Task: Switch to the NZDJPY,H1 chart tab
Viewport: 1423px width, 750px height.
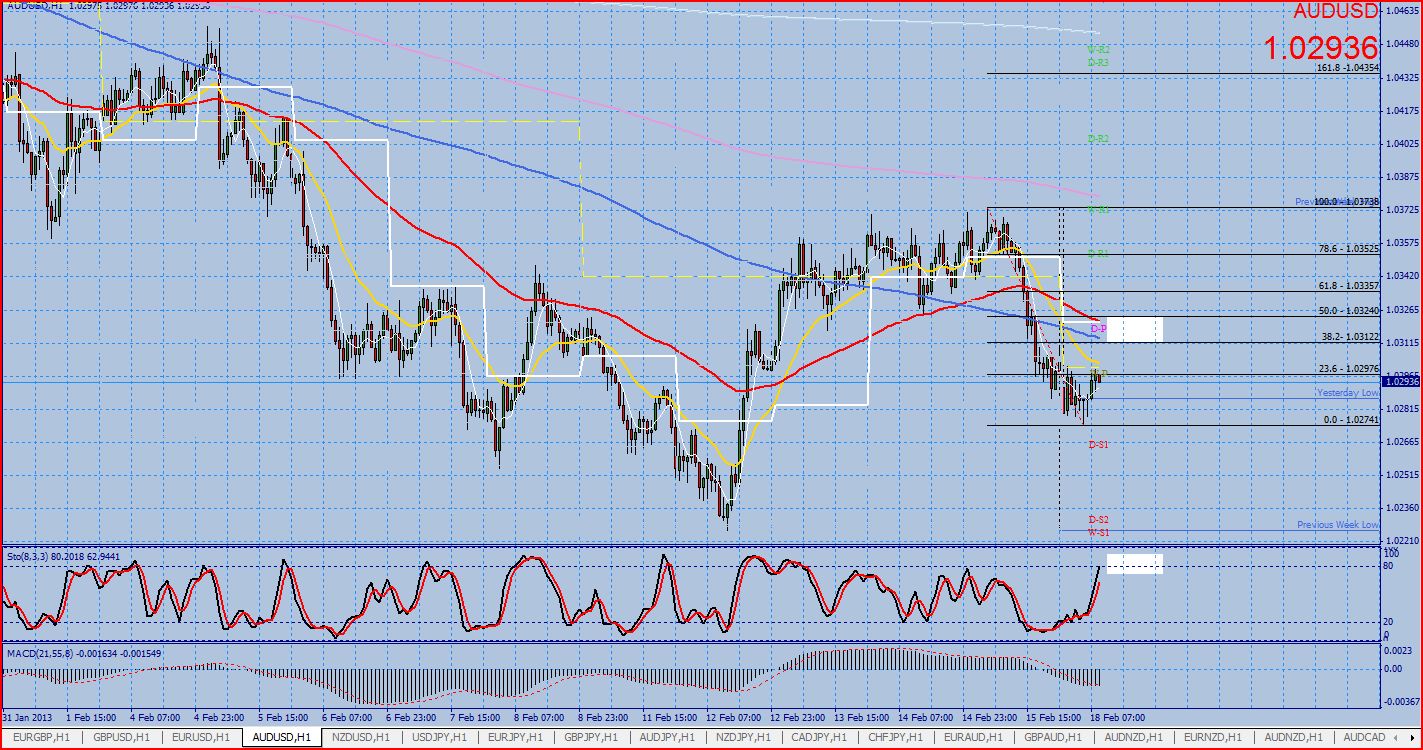Action: point(744,737)
